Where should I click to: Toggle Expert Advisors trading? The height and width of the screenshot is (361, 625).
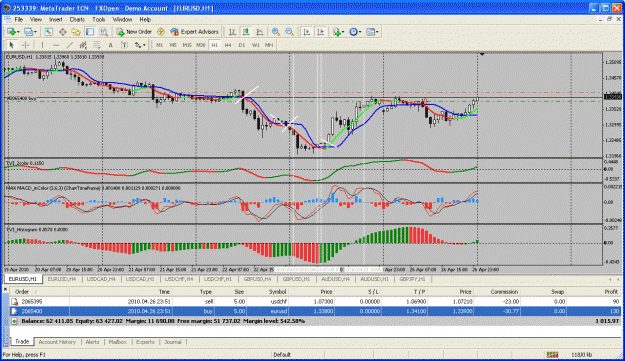point(194,32)
